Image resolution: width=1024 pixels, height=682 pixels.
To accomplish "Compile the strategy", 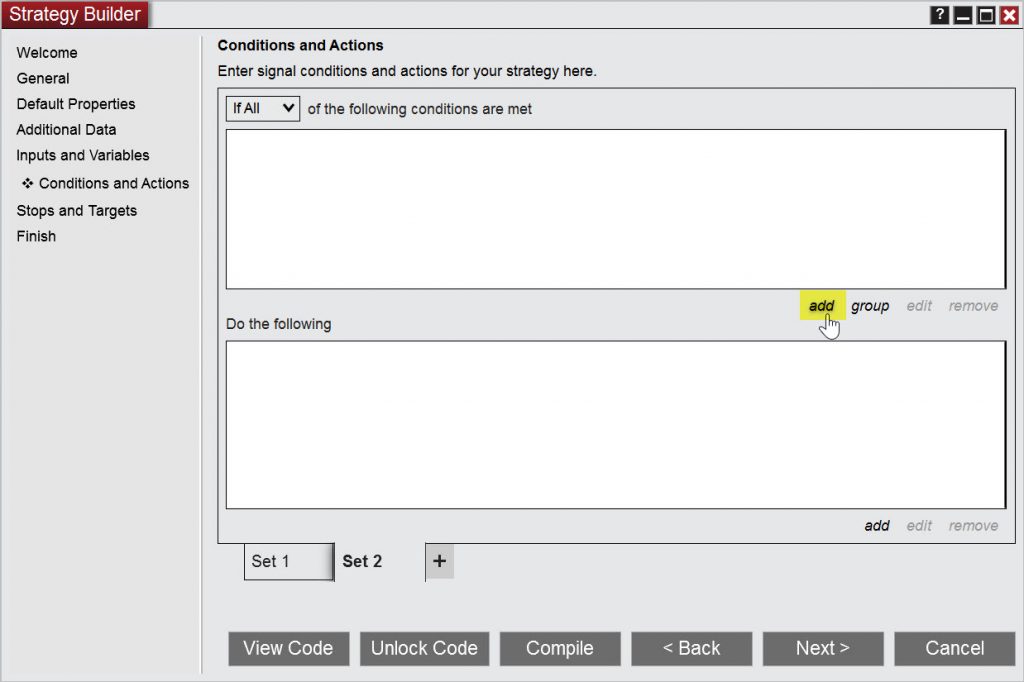I will point(560,649).
